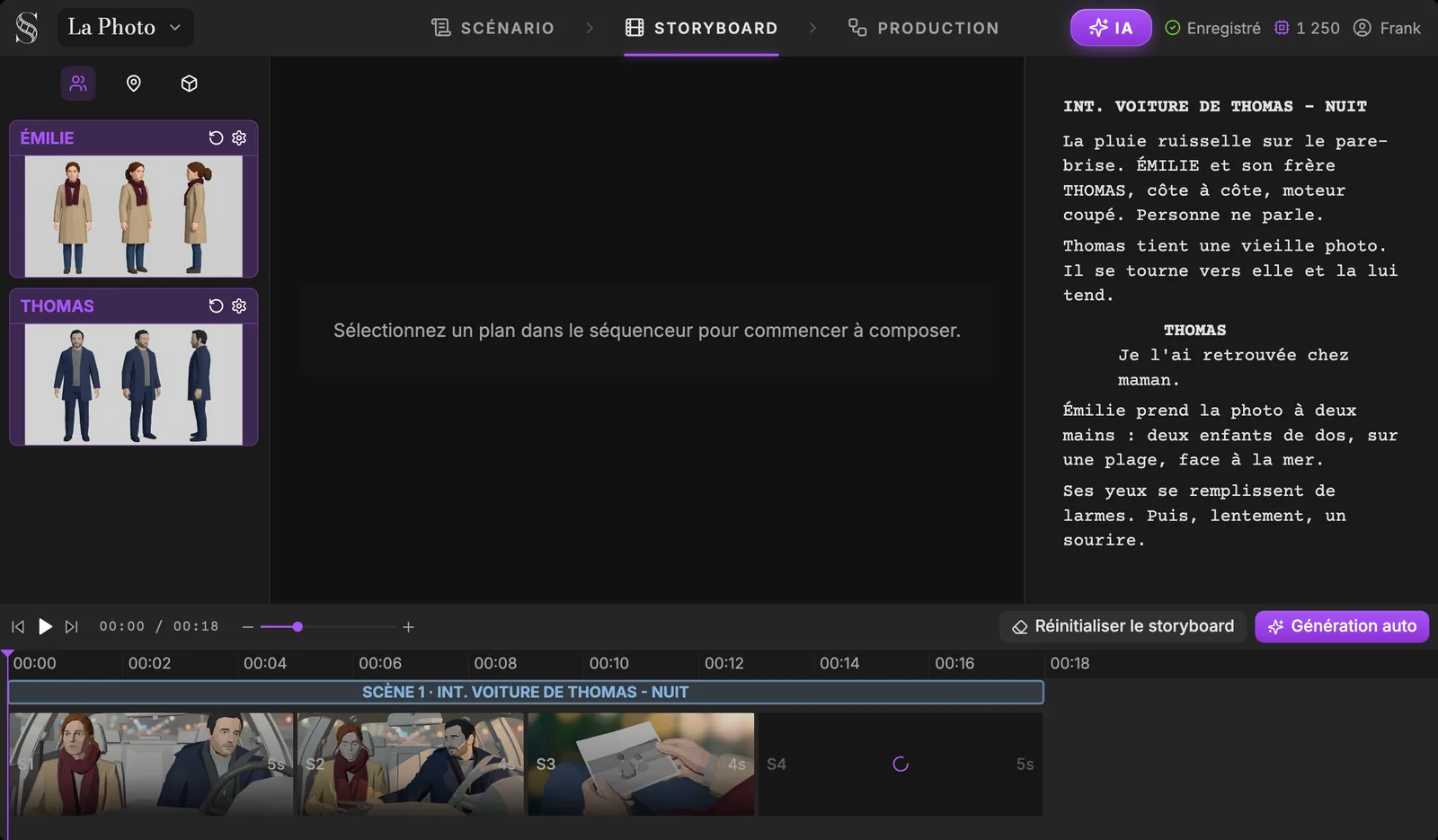Screen dimensions: 1438x840
Task: Skip to the timeline start
Action: [x=18, y=627]
